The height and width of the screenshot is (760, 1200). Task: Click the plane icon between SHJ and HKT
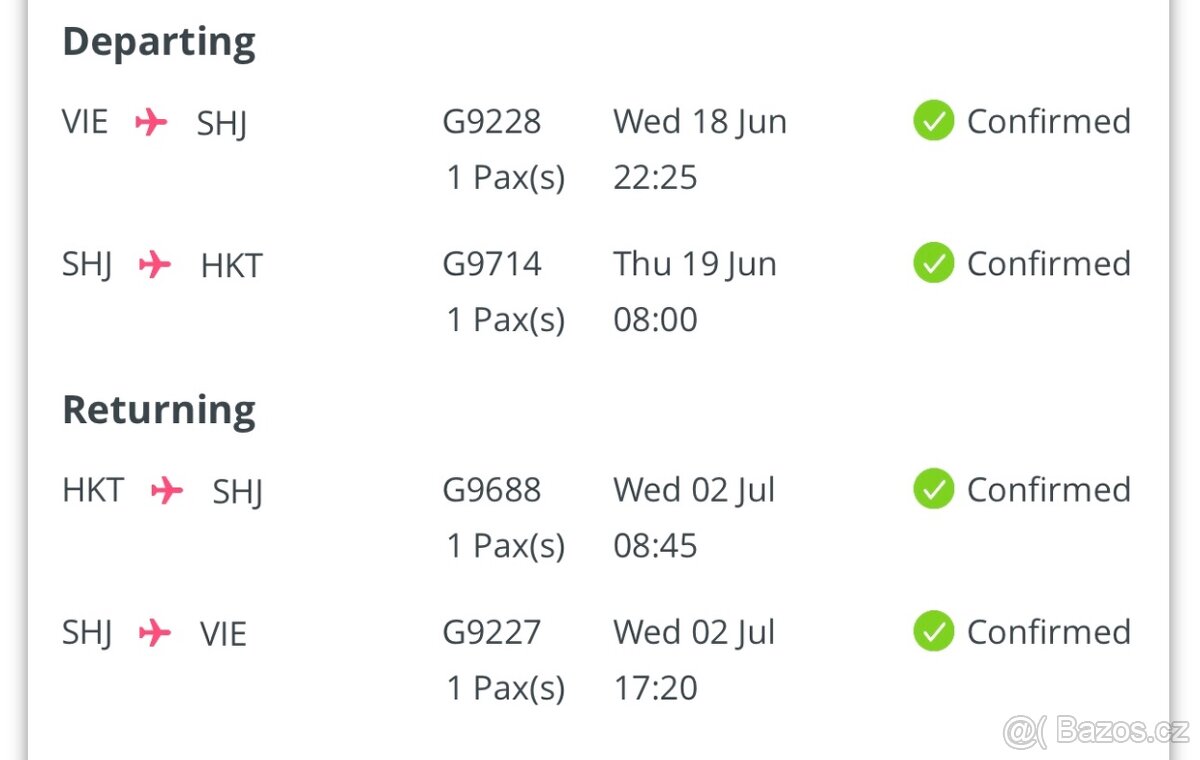[x=155, y=265]
